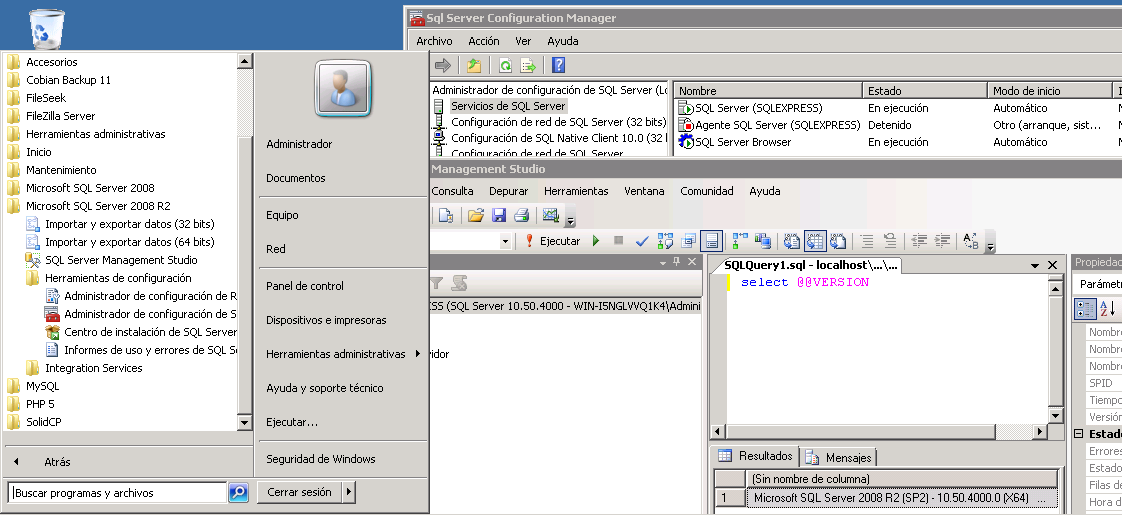
Task: Click the search magnifier button in Start menu
Action: point(238,492)
